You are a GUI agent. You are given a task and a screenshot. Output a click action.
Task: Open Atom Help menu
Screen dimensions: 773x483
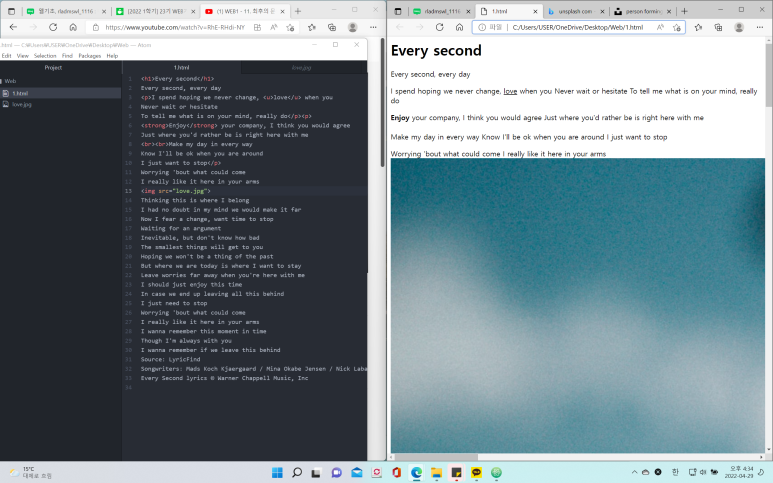[x=112, y=56]
